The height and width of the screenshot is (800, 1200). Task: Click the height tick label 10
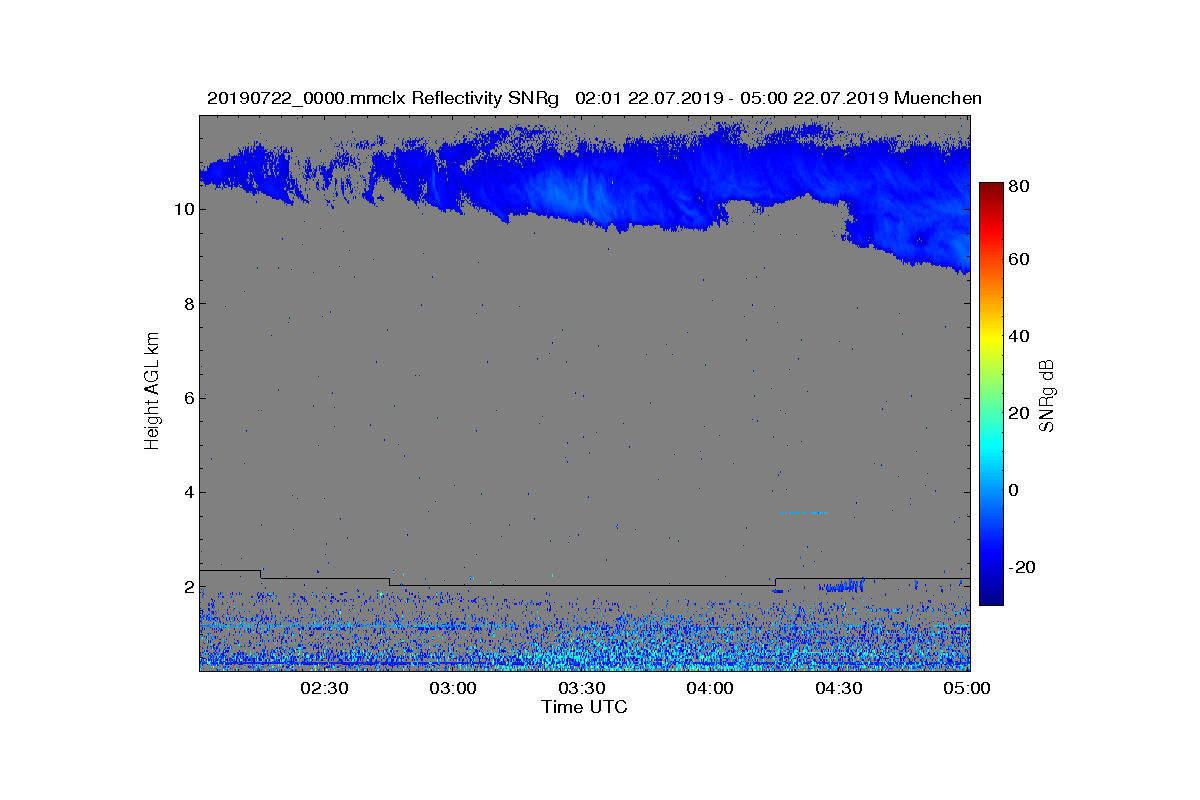click(x=184, y=209)
